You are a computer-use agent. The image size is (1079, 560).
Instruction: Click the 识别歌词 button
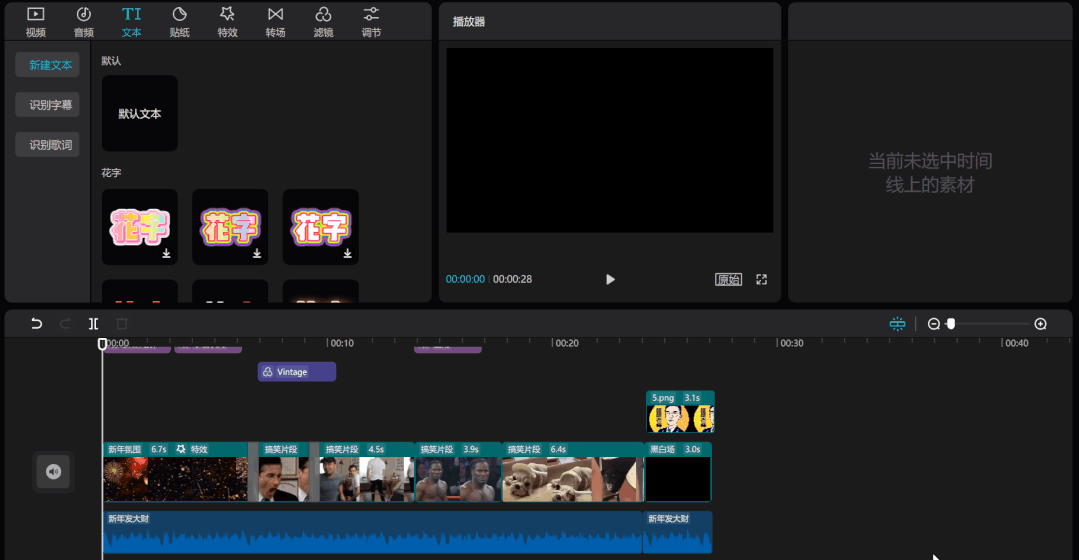coord(47,144)
